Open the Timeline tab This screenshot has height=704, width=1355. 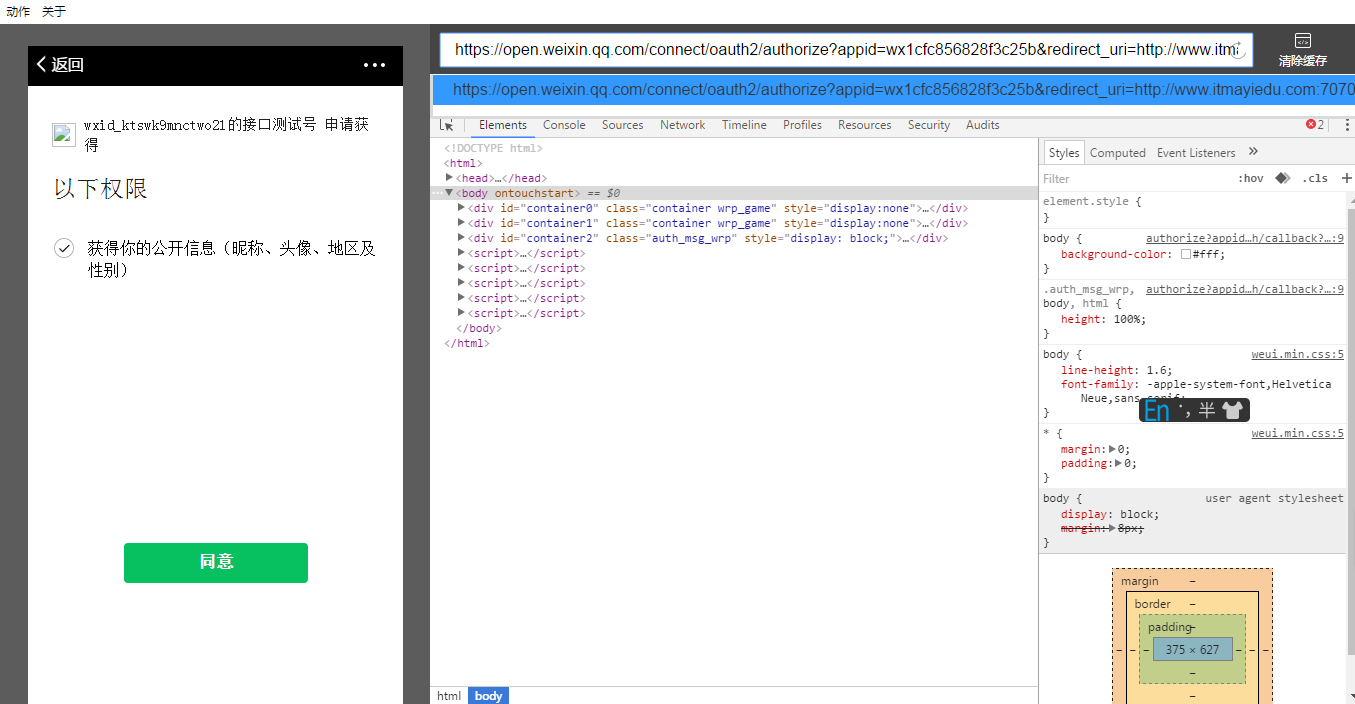pyautogui.click(x=744, y=125)
